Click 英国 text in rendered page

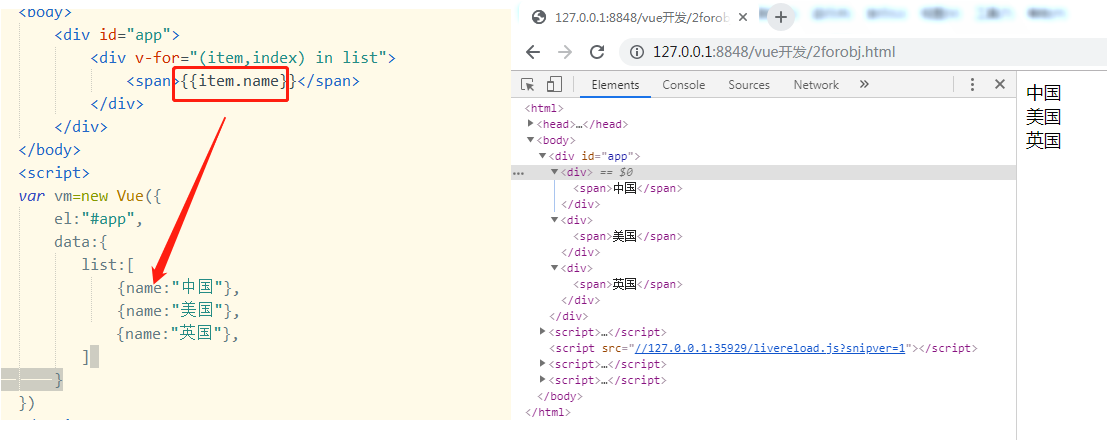pyautogui.click(x=1044, y=141)
